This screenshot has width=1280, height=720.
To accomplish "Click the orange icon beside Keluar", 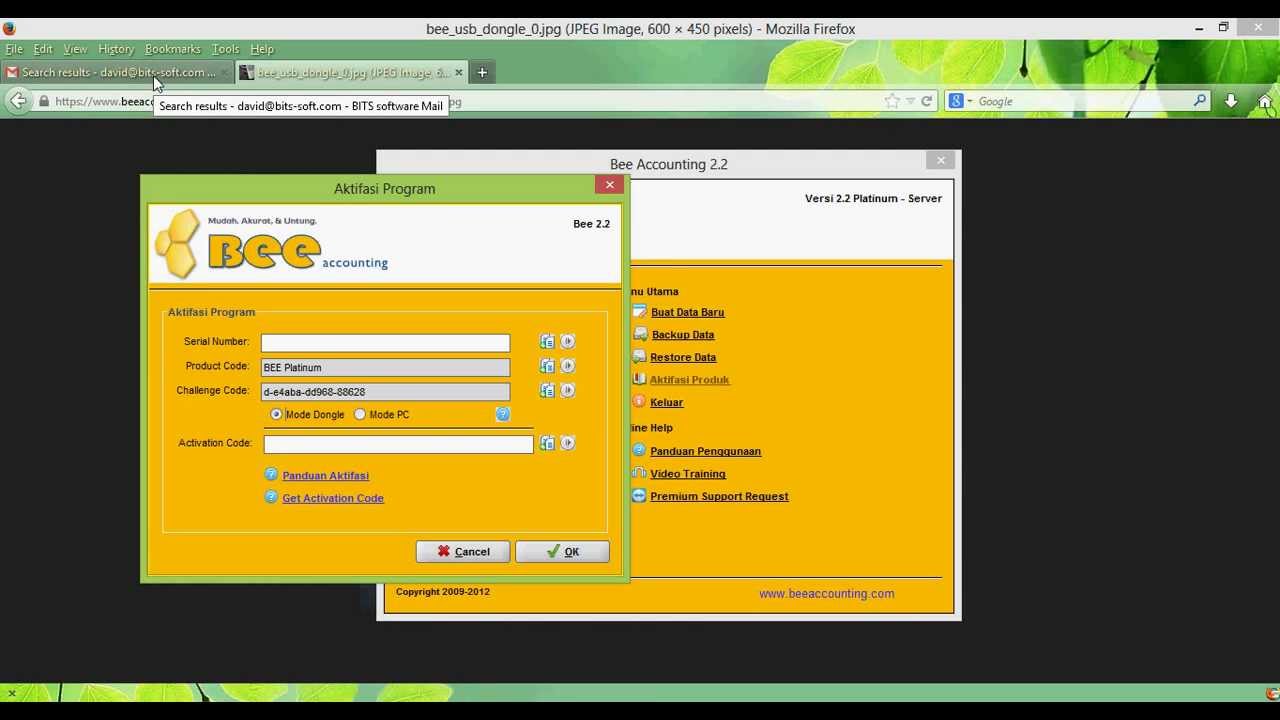I will (x=640, y=402).
